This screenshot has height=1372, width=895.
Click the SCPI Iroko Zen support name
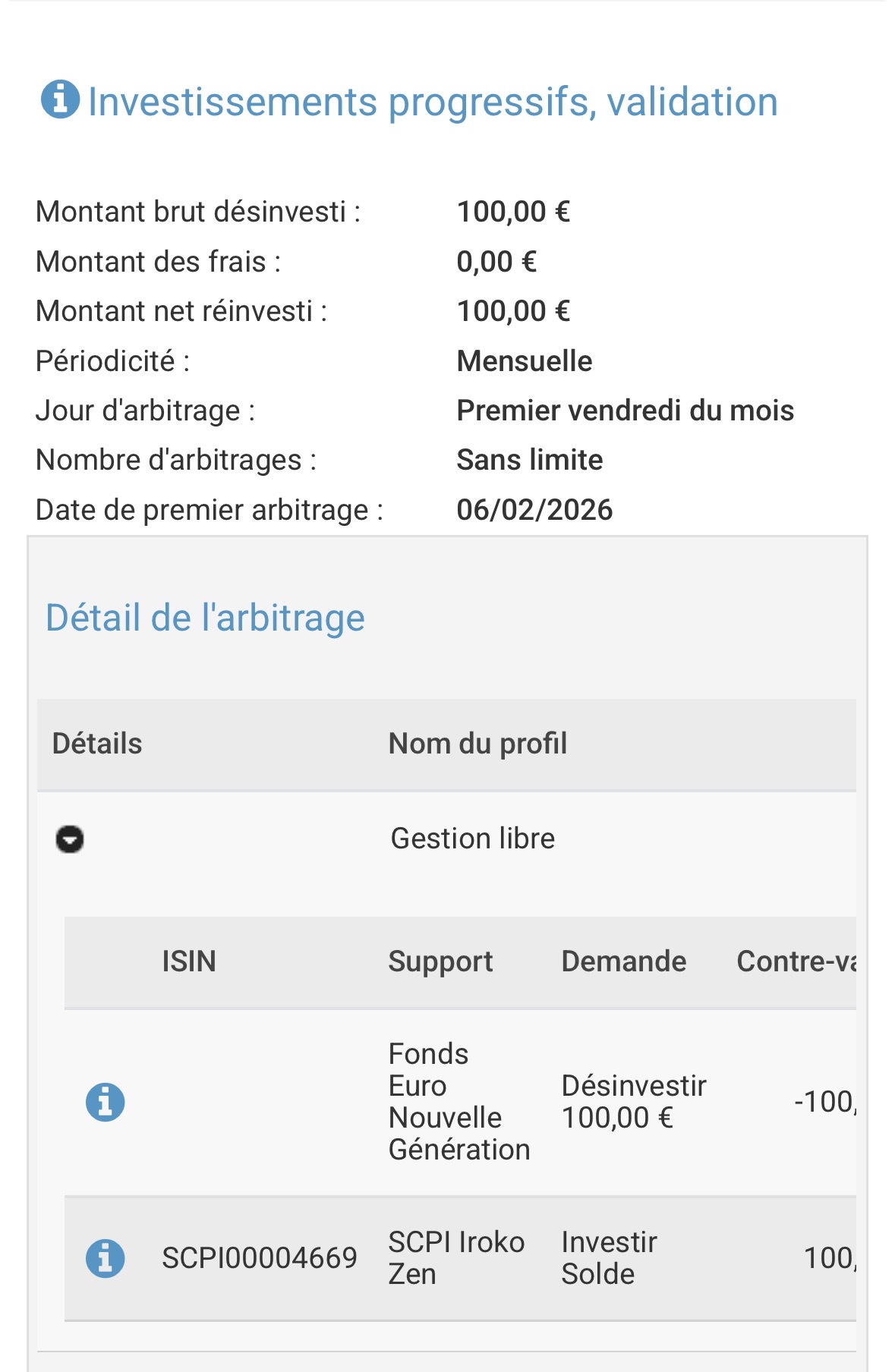[x=455, y=1258]
